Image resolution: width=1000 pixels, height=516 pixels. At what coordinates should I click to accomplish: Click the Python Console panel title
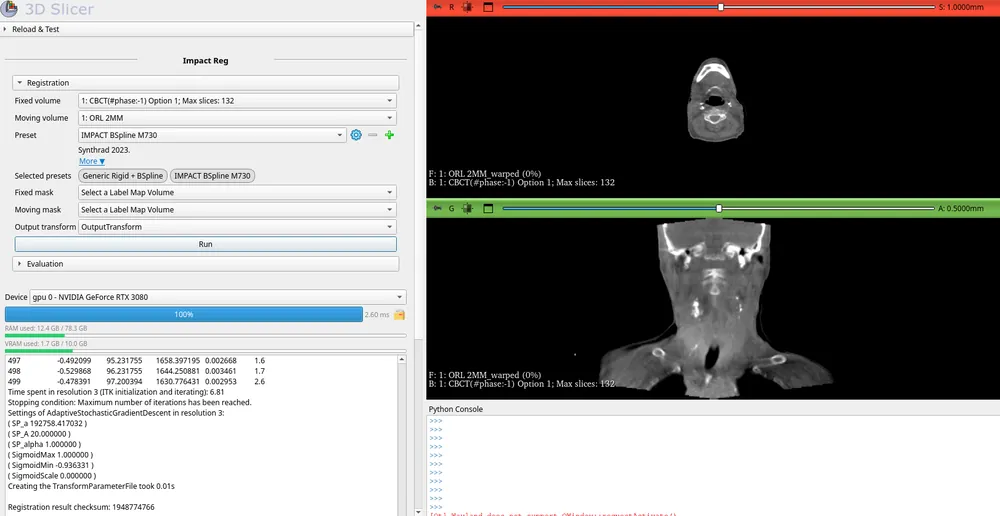(x=456, y=409)
